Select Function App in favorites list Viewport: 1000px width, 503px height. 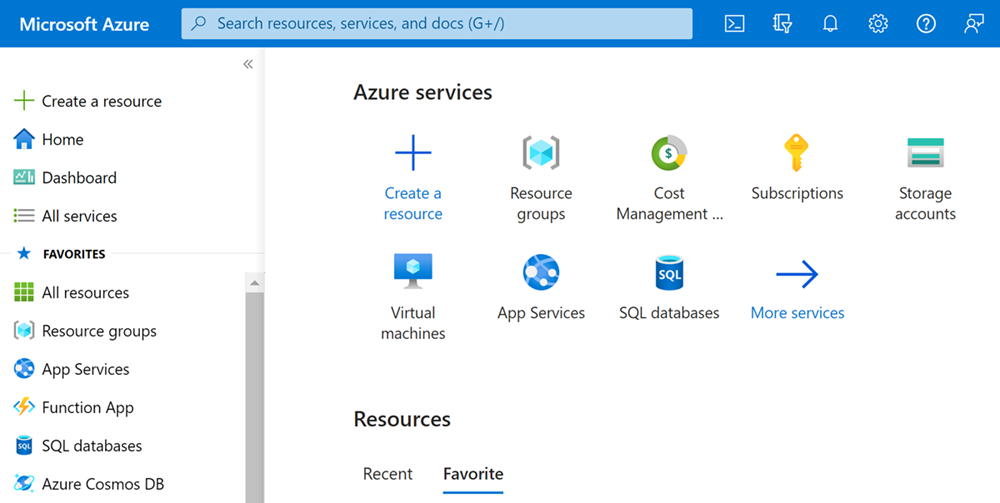(87, 408)
